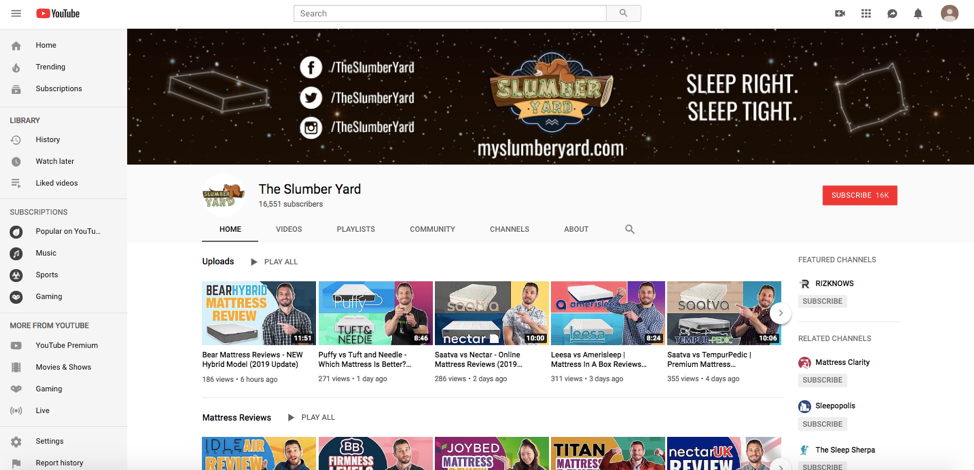
Task: Open Subscriptions in the sidebar
Action: pos(63,89)
